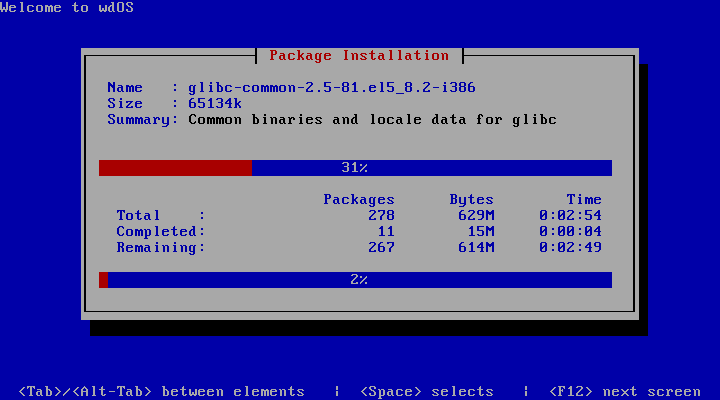Screen dimensions: 720x400
Task: Click the F12 next screen hint
Action: click(x=625, y=391)
